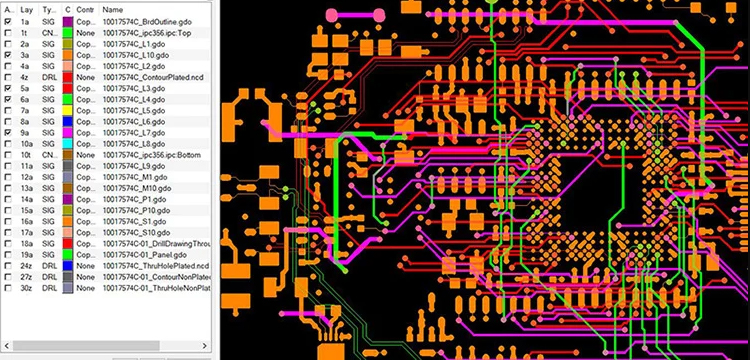
Task: Click the Contr column header
Action: pyautogui.click(x=86, y=10)
